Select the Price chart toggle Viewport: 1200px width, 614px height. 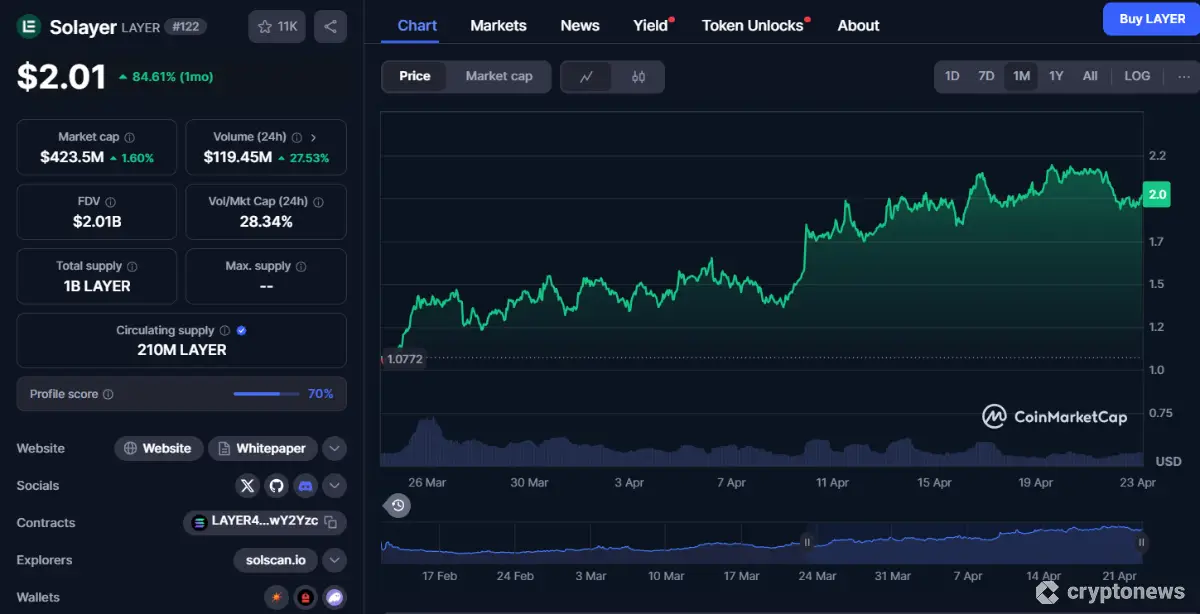[x=415, y=77]
